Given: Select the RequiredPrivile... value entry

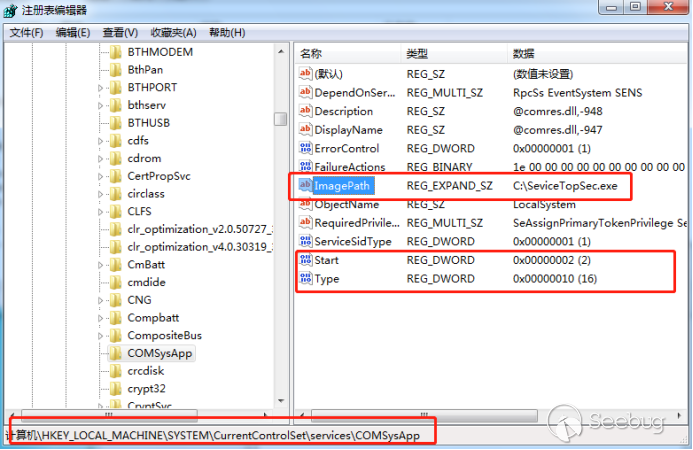Looking at the screenshot, I should coord(357,223).
